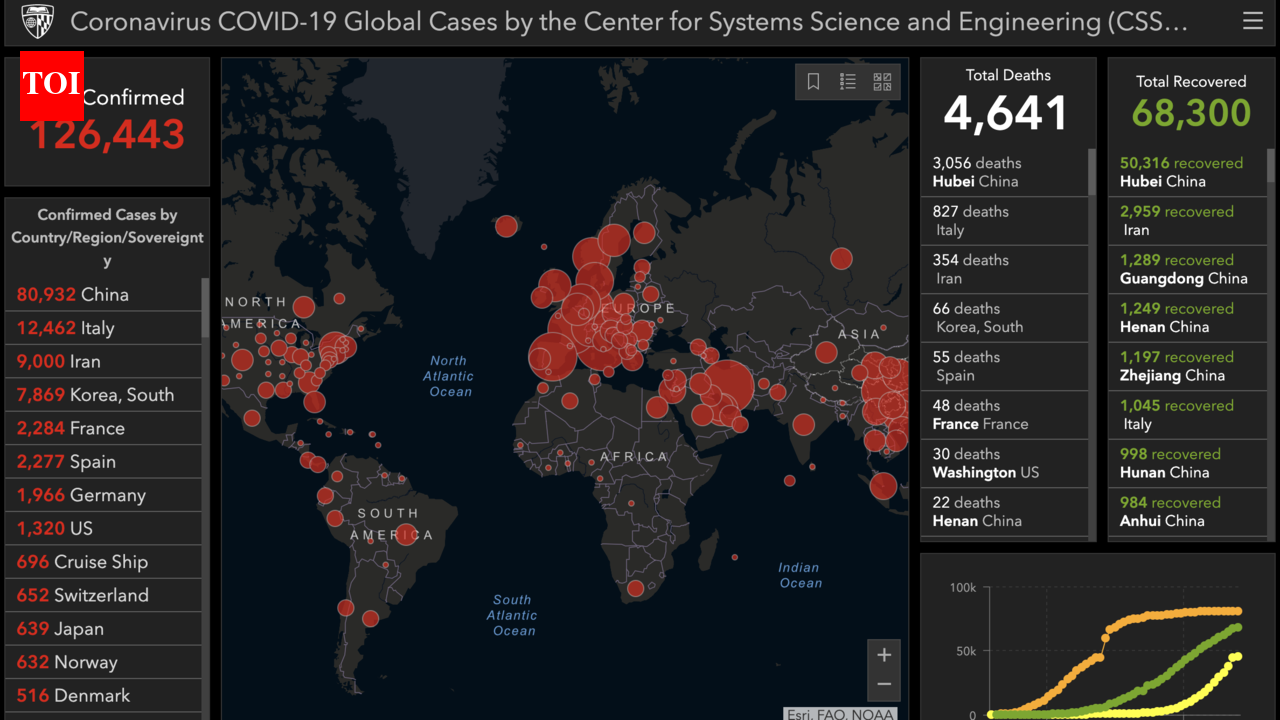Click "827 deaths Italy" entry

click(x=1004, y=221)
